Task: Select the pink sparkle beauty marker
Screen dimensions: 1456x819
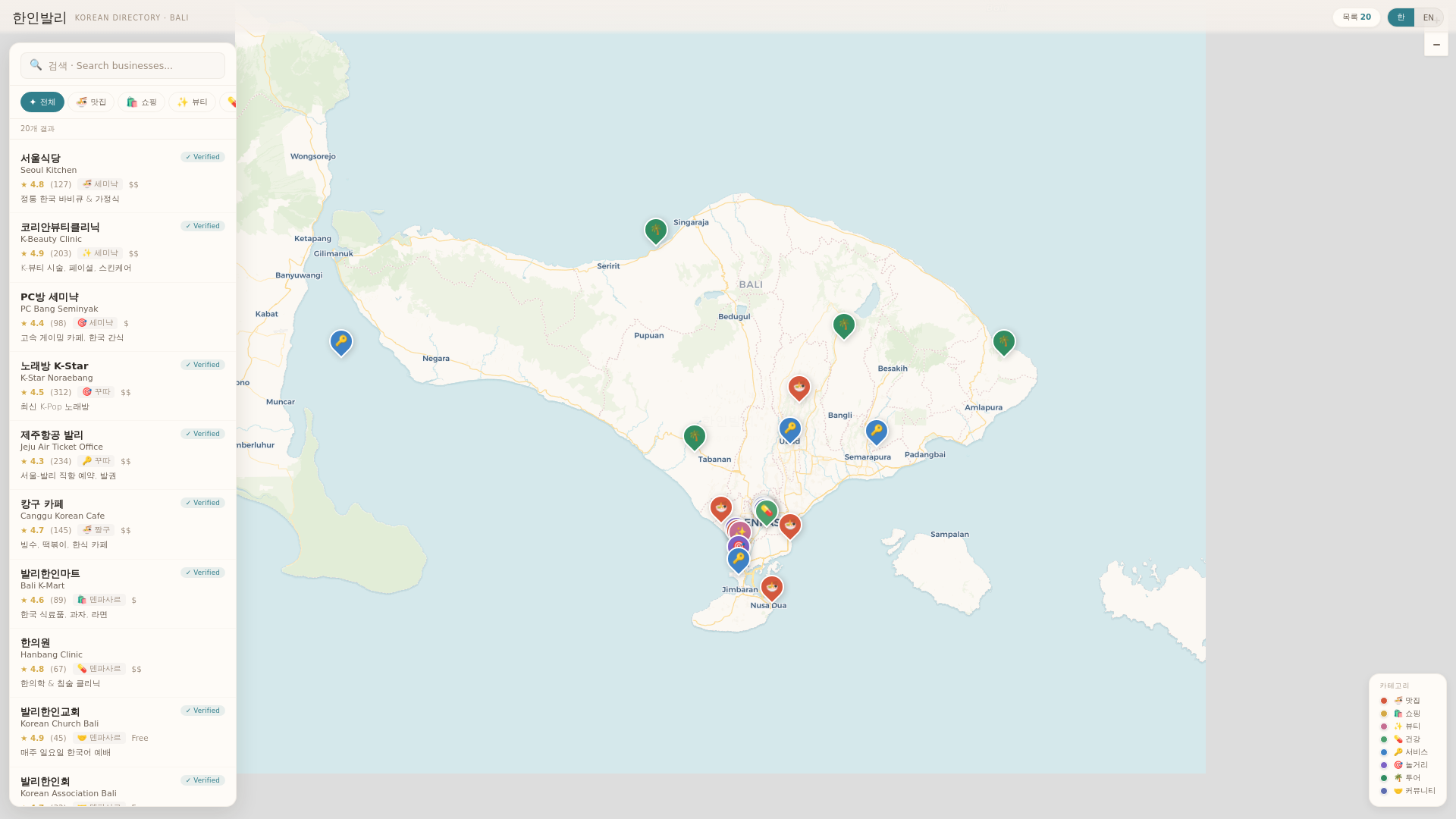Action: click(739, 530)
